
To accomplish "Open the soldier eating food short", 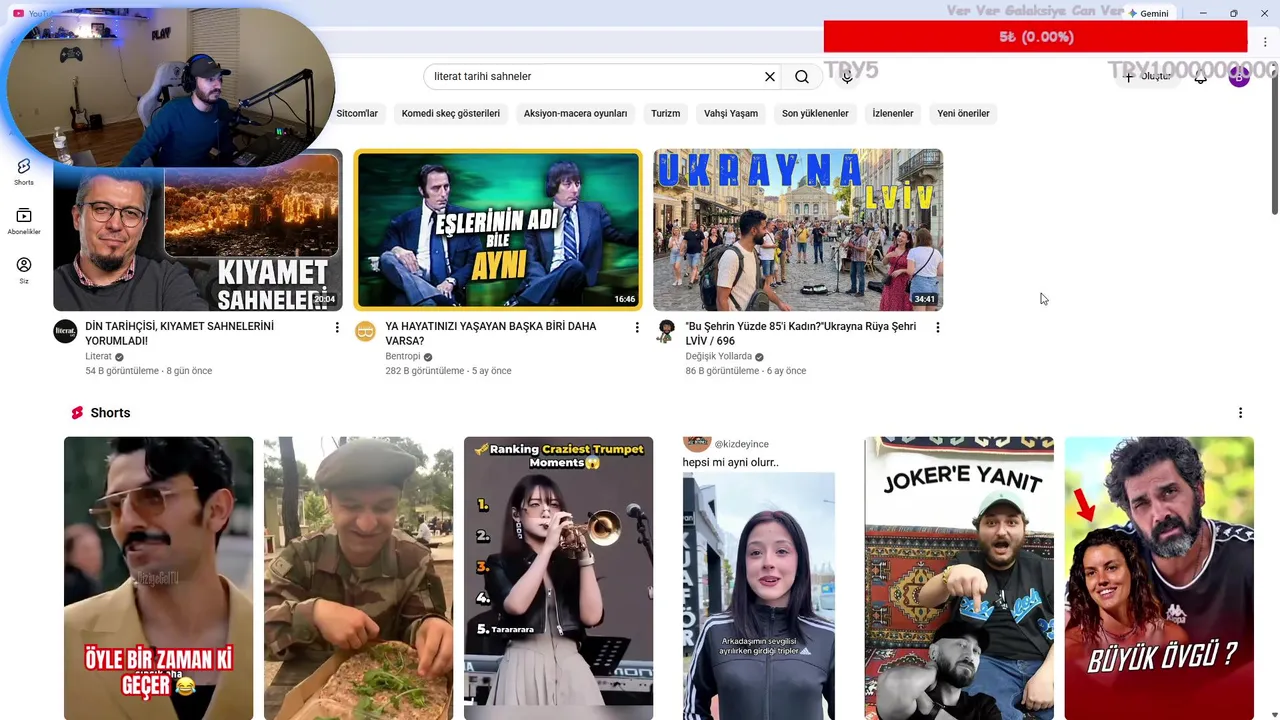I will pos(358,578).
